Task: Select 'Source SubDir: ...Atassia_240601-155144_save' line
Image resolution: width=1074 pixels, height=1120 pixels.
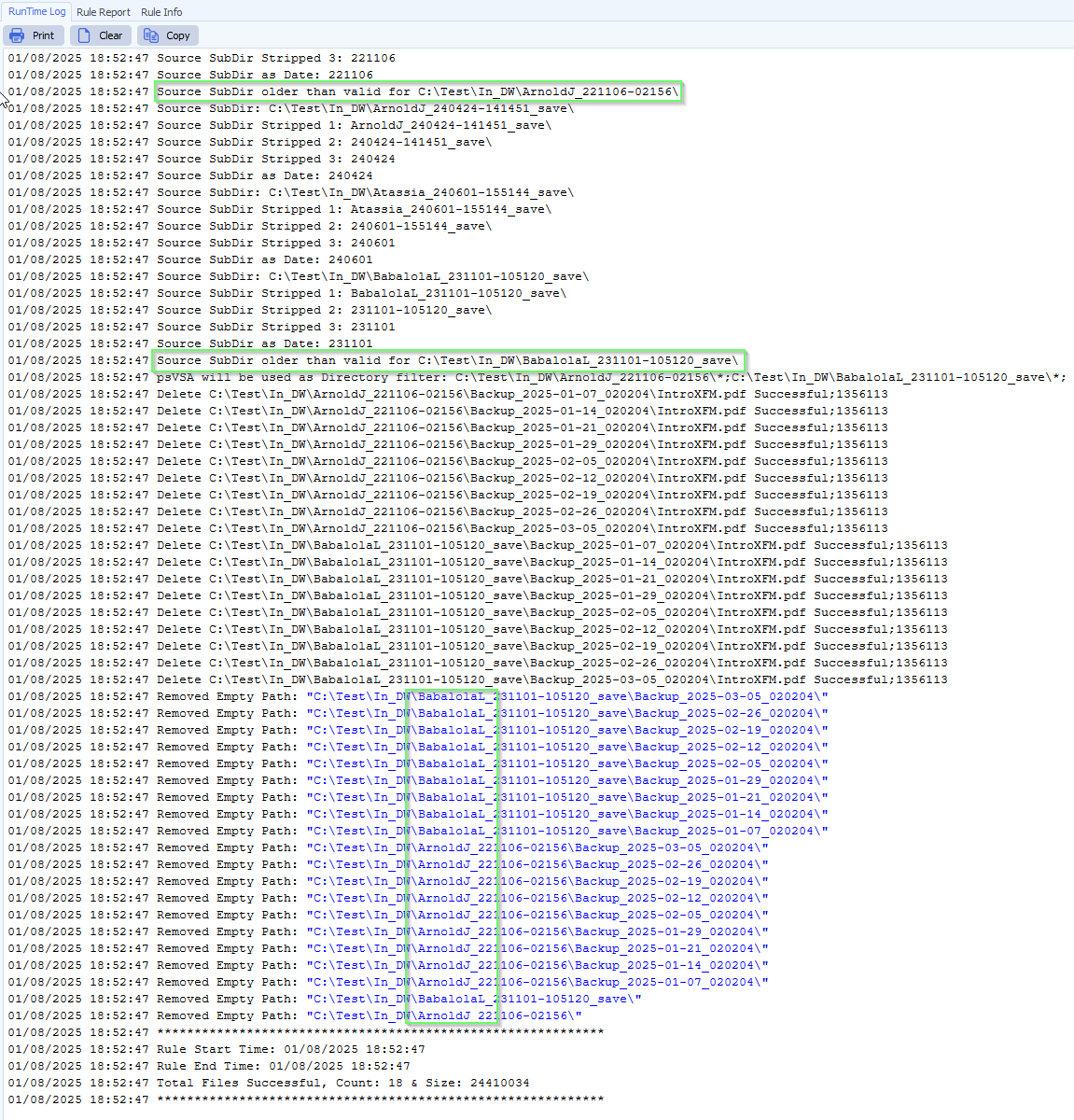Action: point(291,192)
